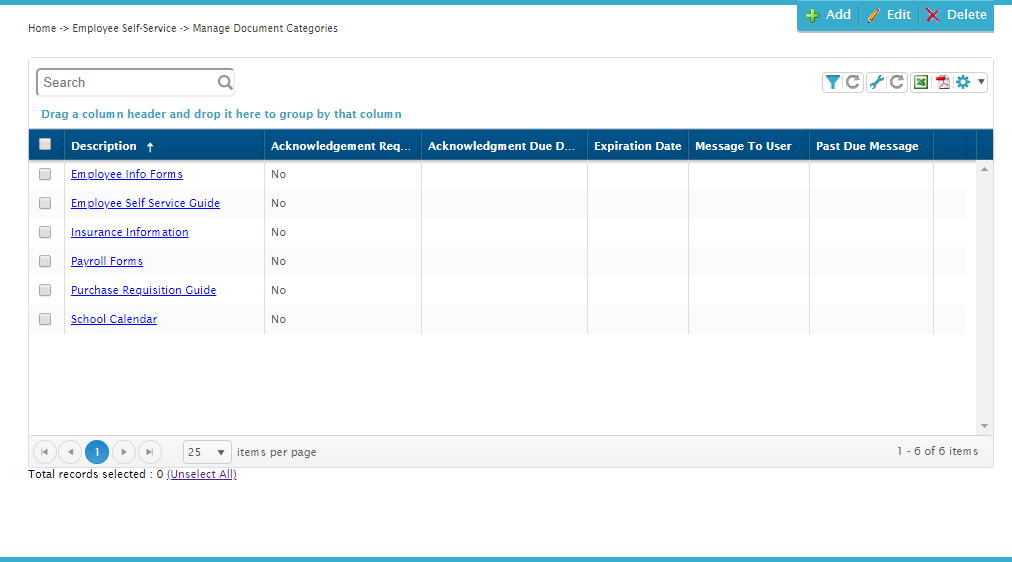1012x562 pixels.
Task: Click the reset arrow beside the funnel icon
Action: point(853,82)
